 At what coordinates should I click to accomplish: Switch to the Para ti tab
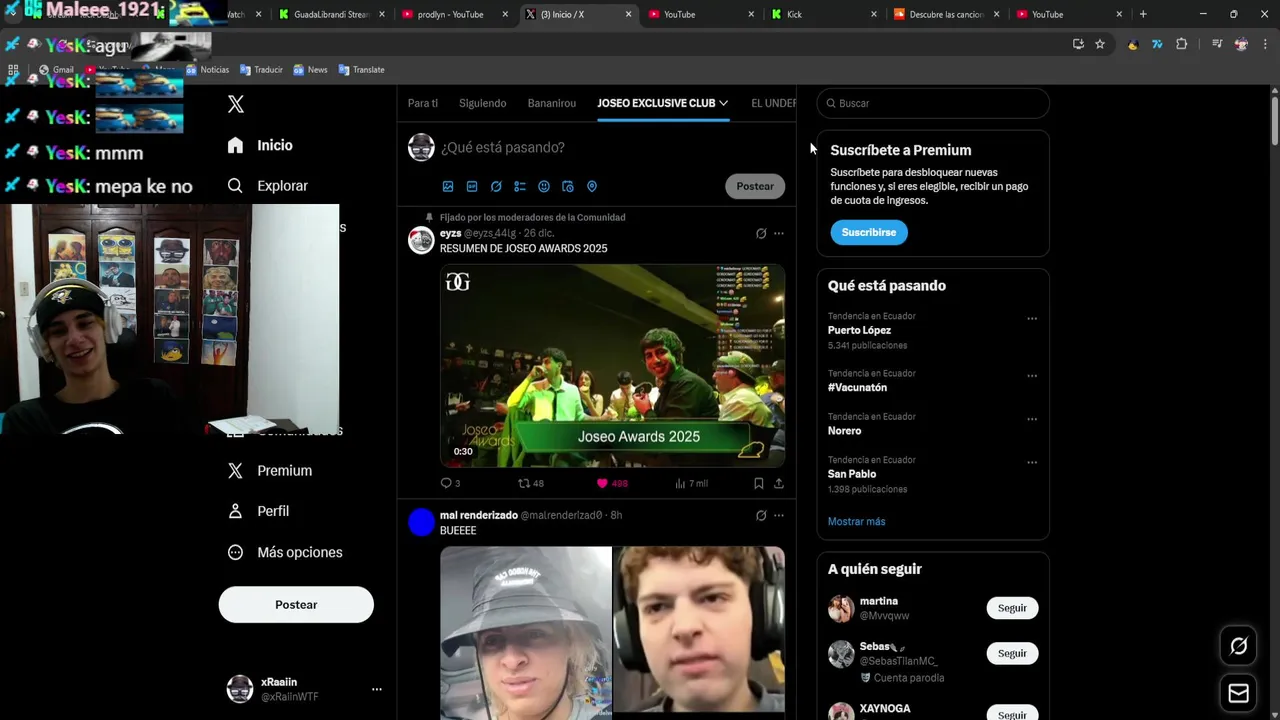pyautogui.click(x=423, y=103)
